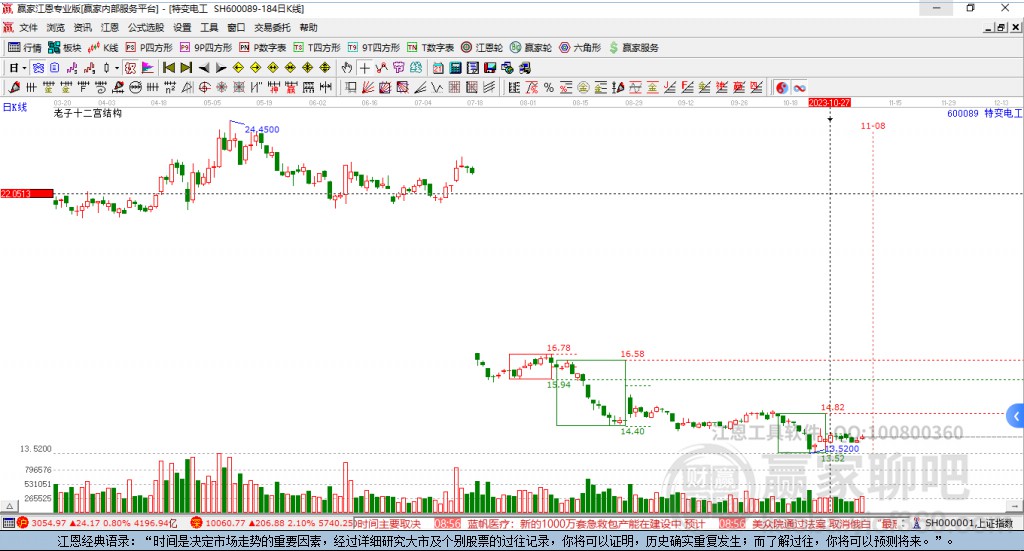Select the red pencil drawing tool
Viewport: 1024px width, 551px height.
pos(14,87)
